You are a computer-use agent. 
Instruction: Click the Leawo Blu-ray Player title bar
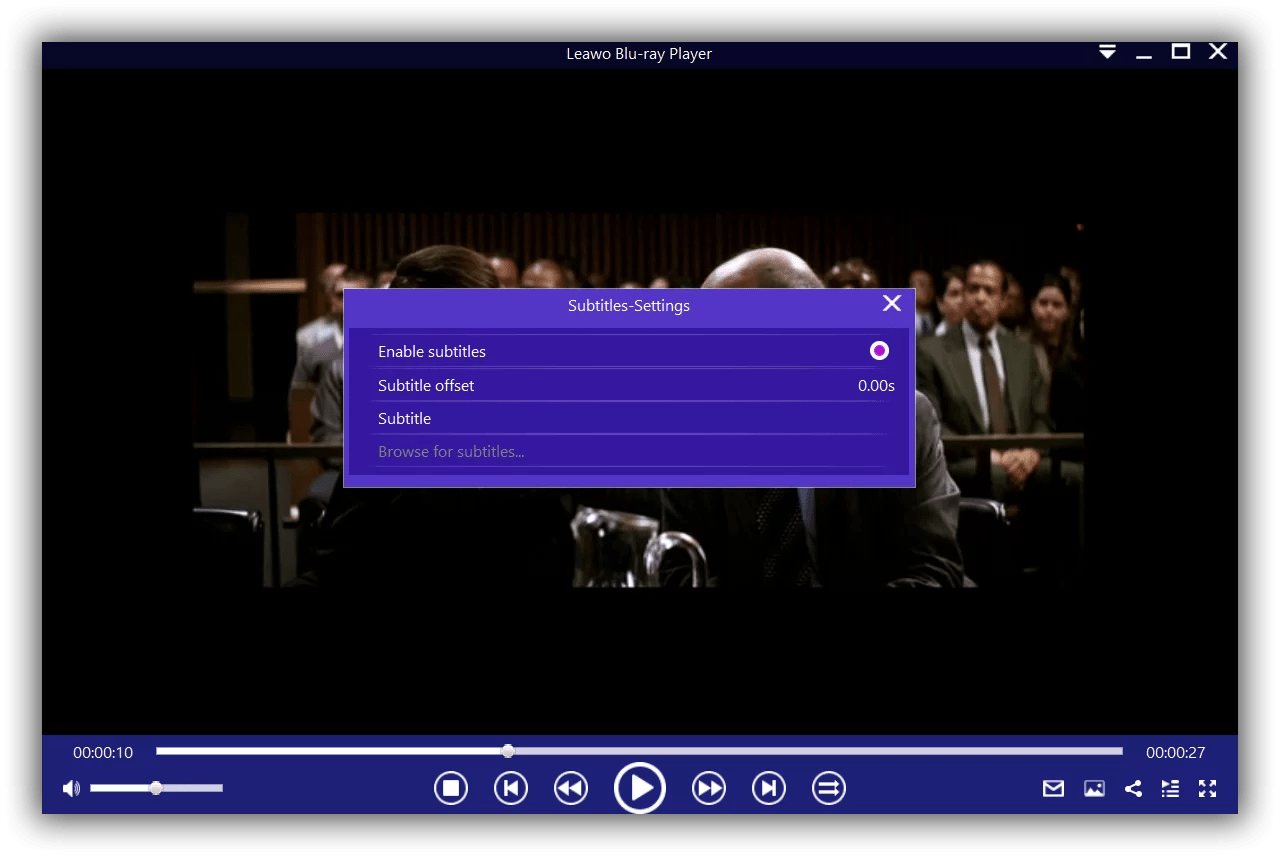639,53
